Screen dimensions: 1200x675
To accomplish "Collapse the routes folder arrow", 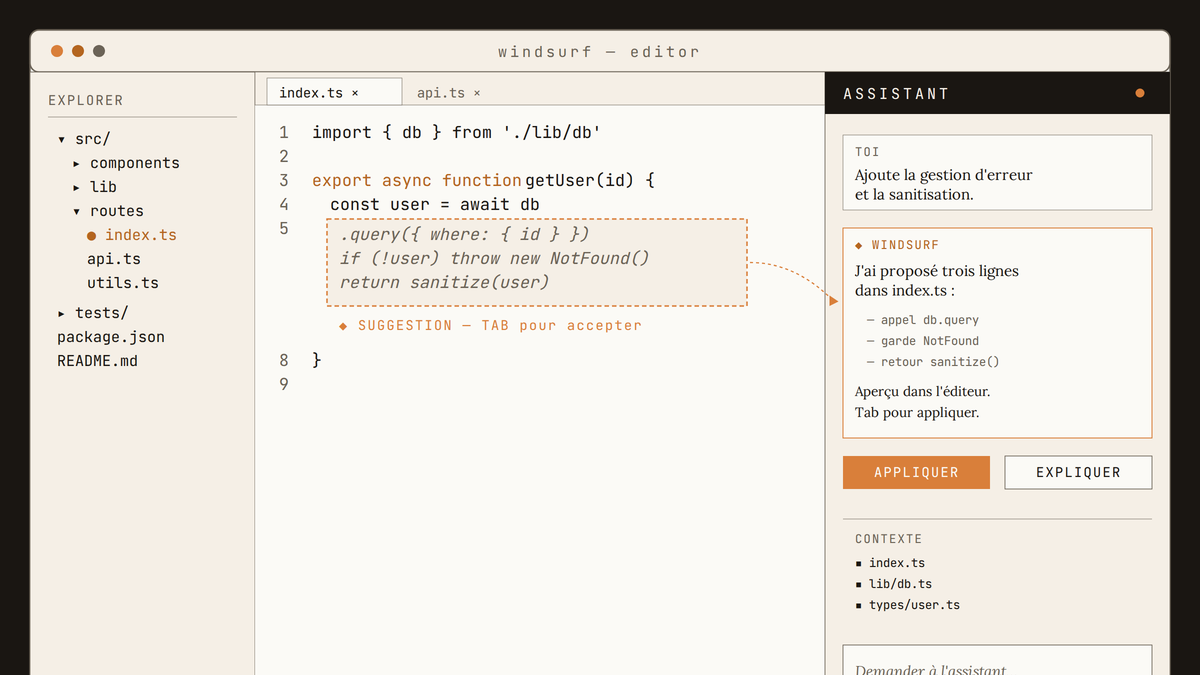I will [77, 211].
